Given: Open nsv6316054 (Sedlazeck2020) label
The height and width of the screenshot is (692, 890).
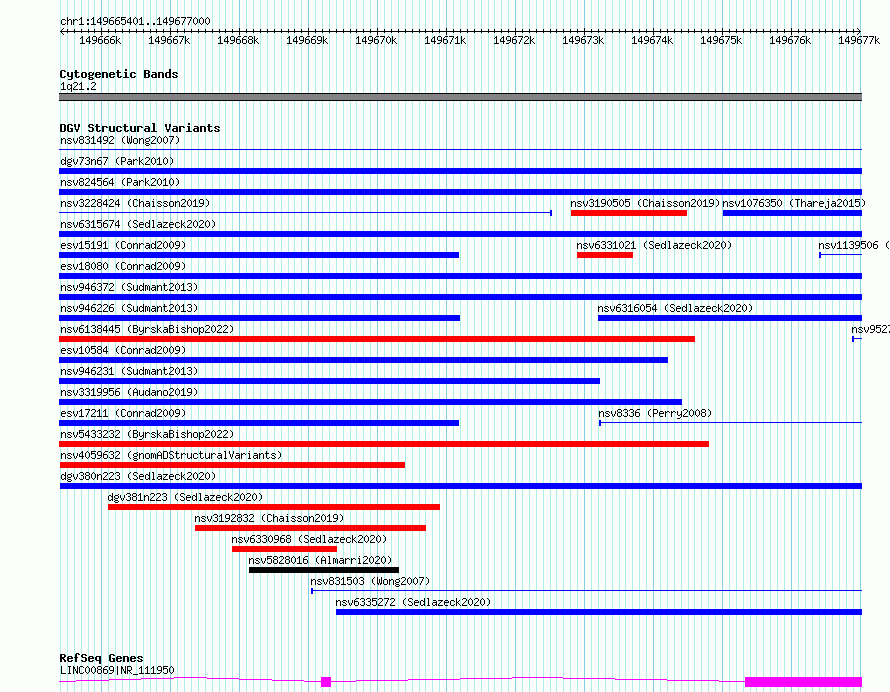Looking at the screenshot, I should [675, 308].
